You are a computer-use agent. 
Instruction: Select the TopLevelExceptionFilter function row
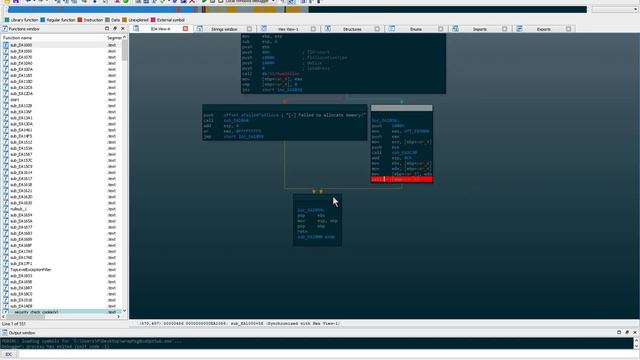coord(61,270)
